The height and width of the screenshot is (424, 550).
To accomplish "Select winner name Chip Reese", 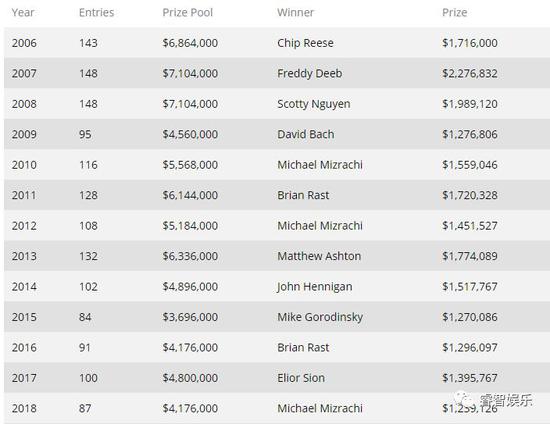I will [x=305, y=43].
